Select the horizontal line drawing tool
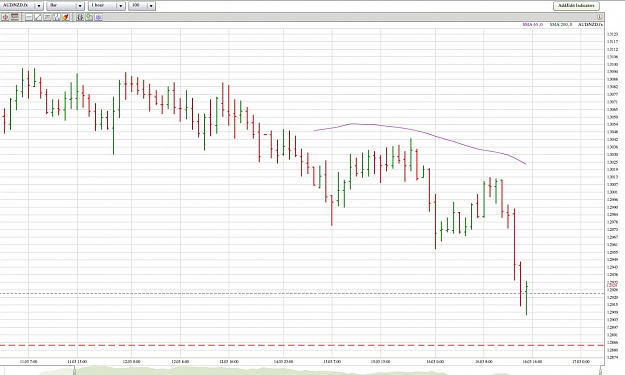The height and width of the screenshot is (375, 625). tap(29, 17)
